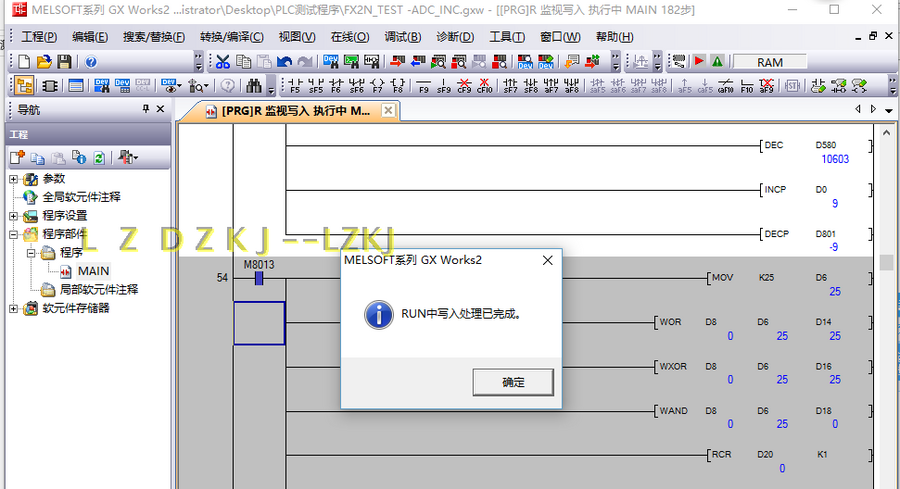Screen dimensions: 900x489
Task: Copy selection from the main toolbar
Action: [x=243, y=61]
